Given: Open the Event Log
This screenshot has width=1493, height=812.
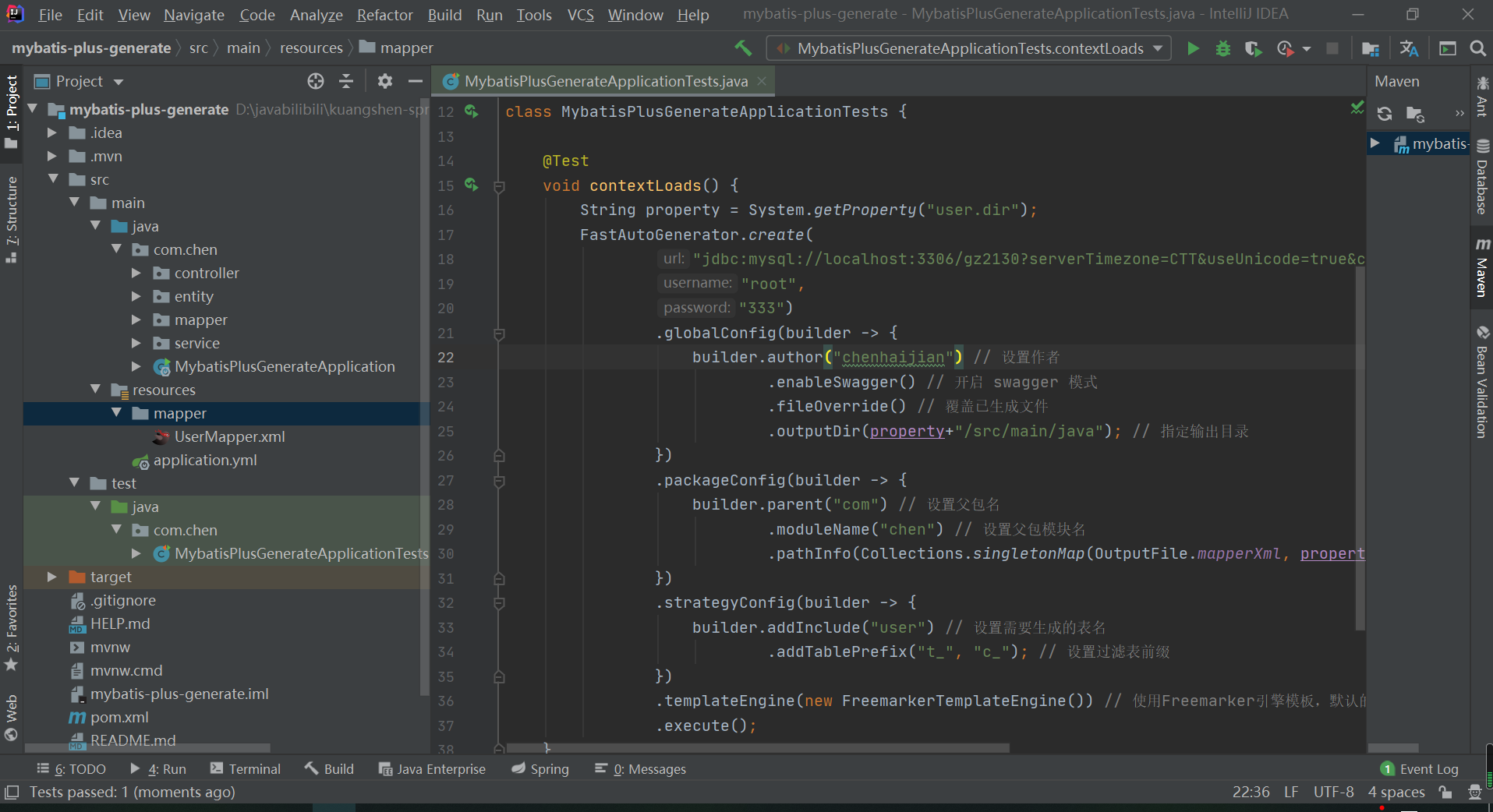Looking at the screenshot, I should pyautogui.click(x=1419, y=768).
